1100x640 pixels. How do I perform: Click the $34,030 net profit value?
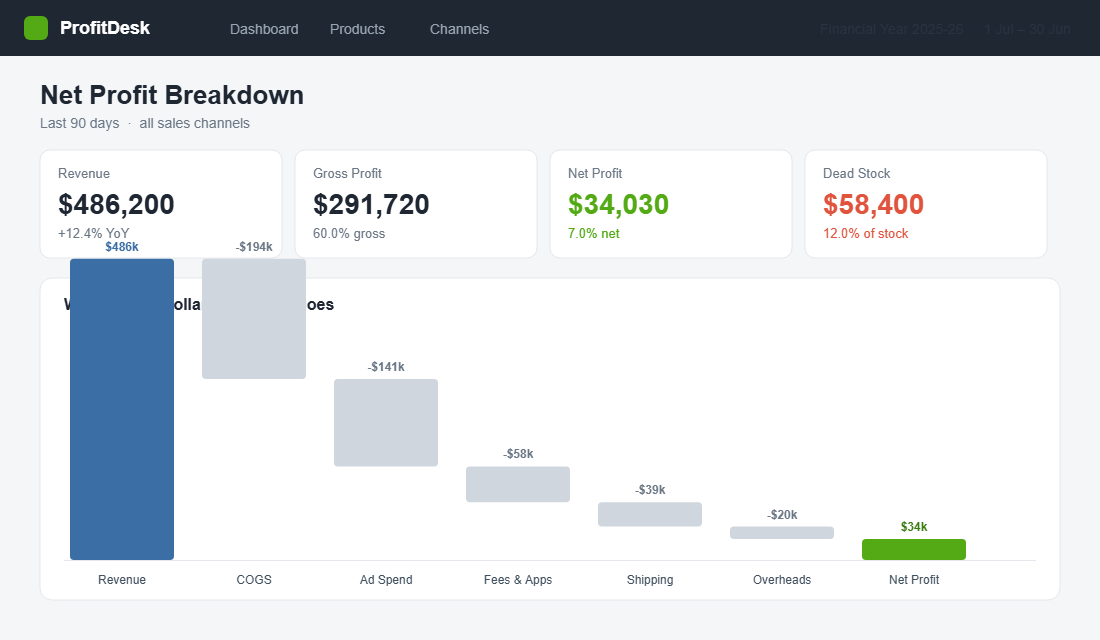(618, 204)
